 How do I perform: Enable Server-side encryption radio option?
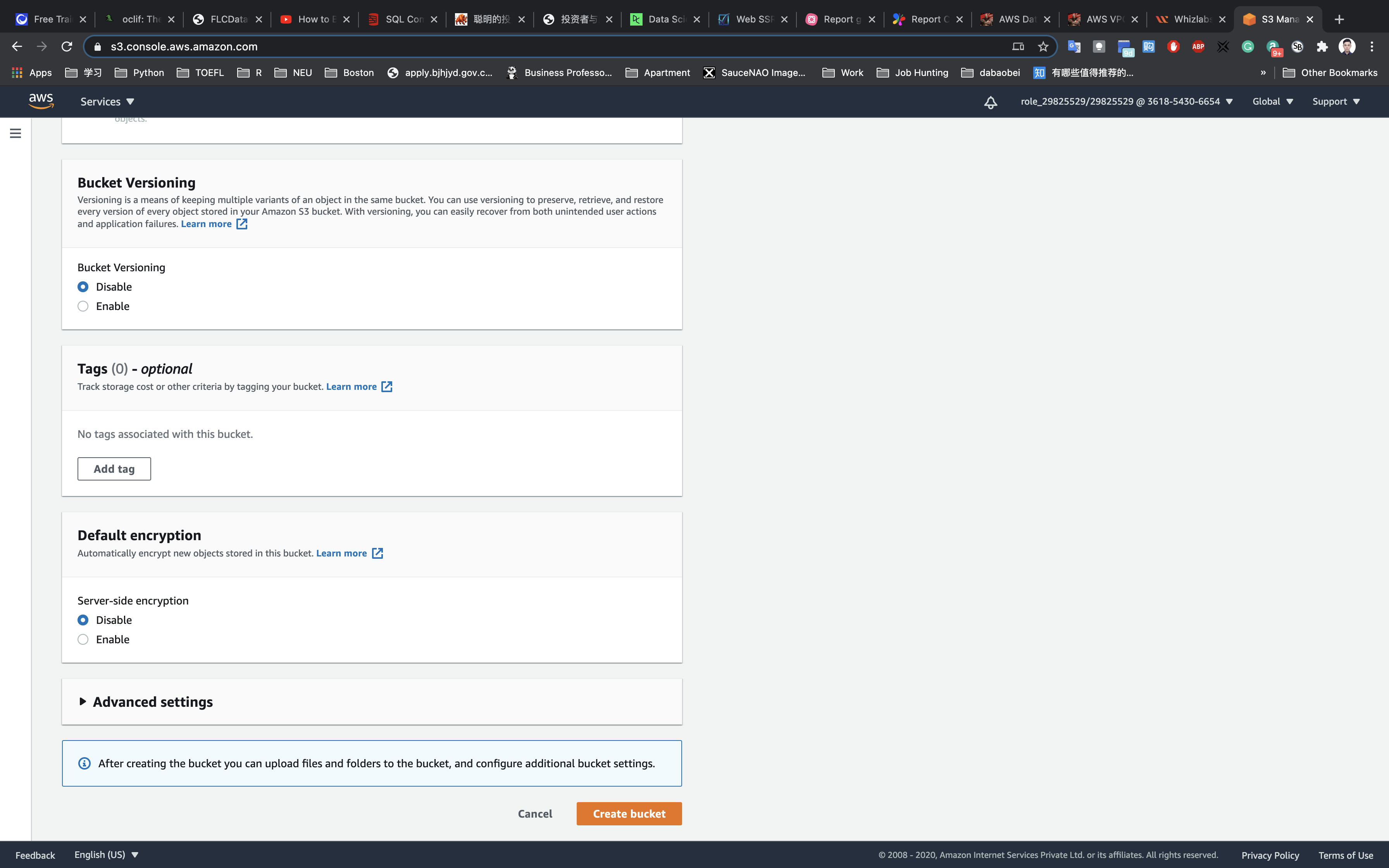click(83, 639)
